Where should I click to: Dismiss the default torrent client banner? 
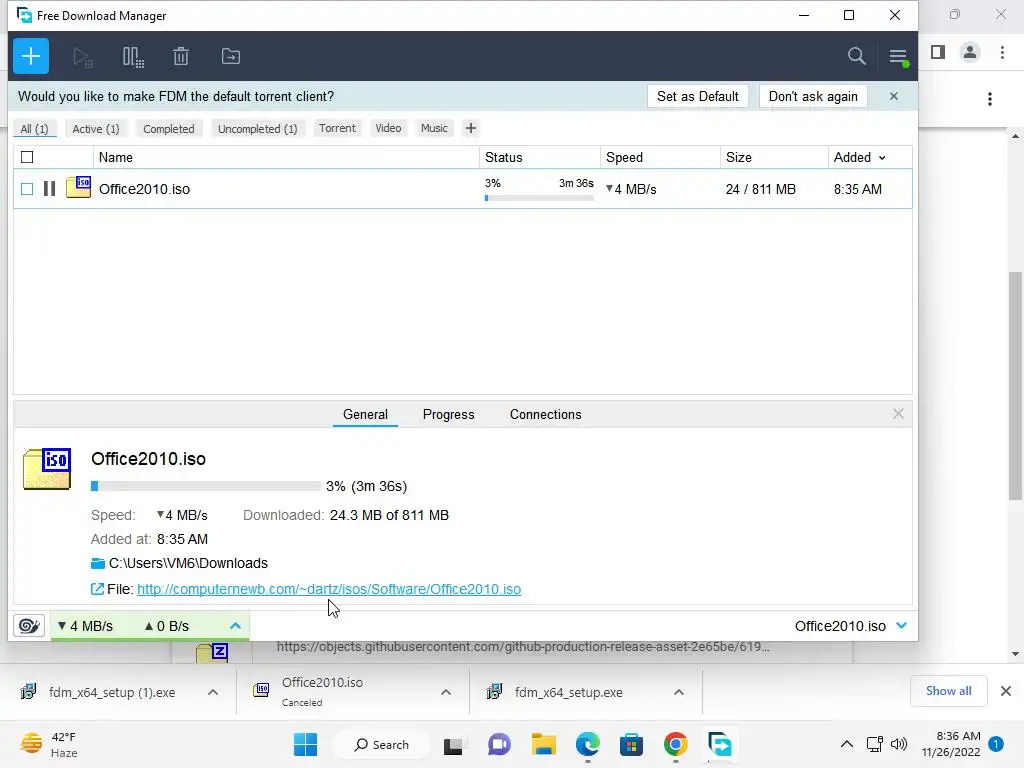[x=893, y=96]
